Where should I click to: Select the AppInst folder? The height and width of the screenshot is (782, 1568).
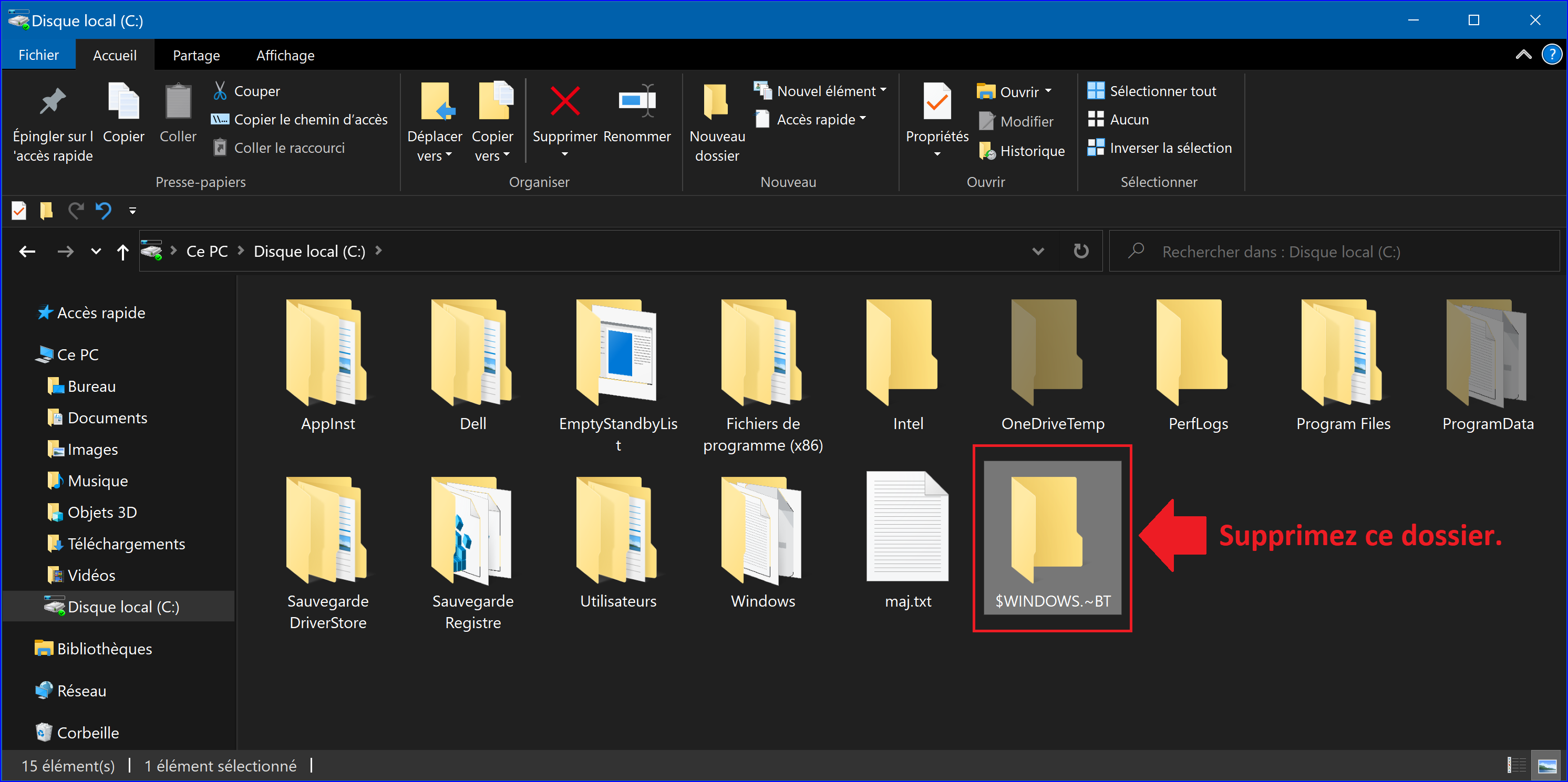pos(328,364)
